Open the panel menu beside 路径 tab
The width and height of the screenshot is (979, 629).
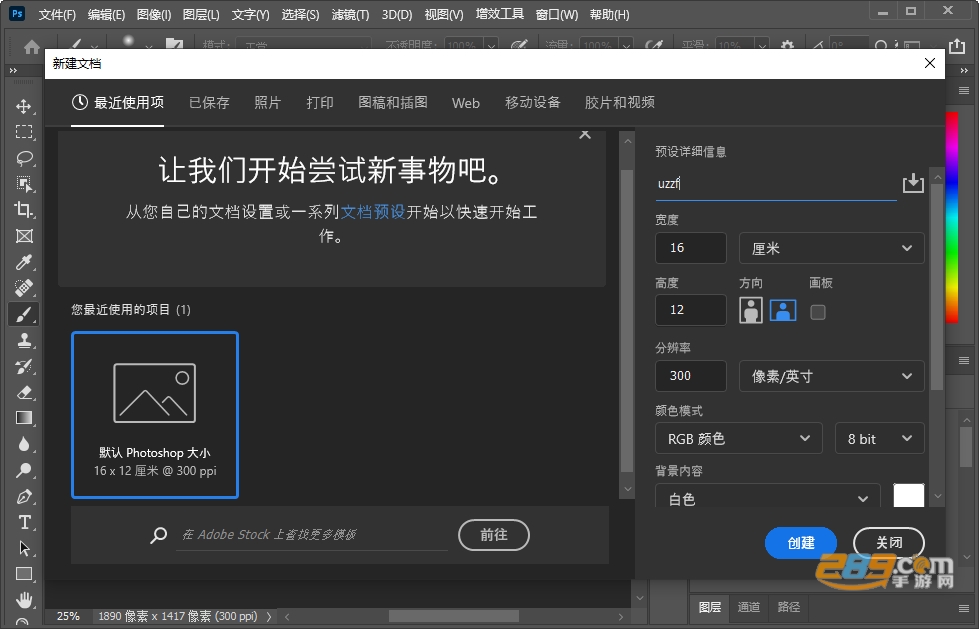click(x=964, y=608)
